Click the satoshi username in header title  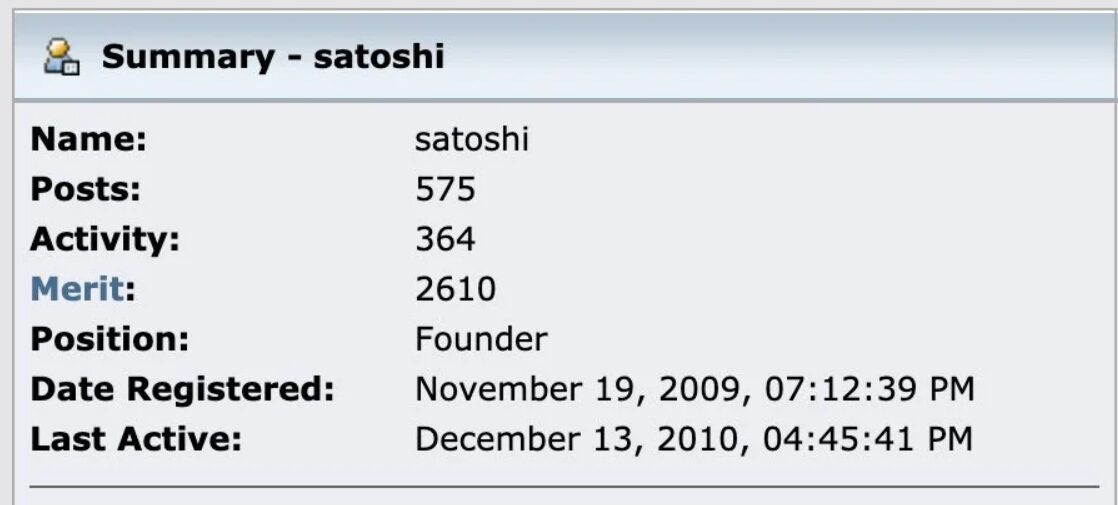(x=378, y=56)
